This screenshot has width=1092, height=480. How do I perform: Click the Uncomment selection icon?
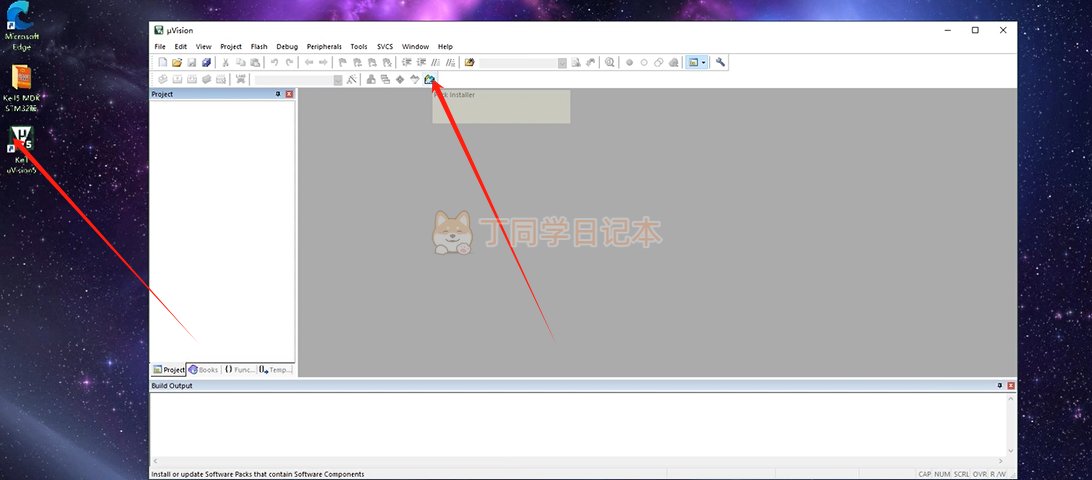click(450, 62)
